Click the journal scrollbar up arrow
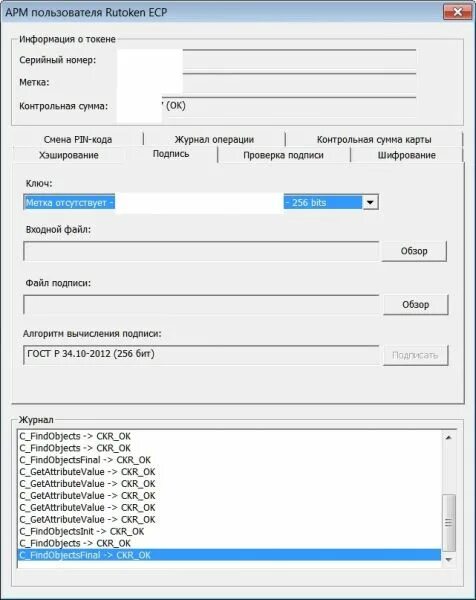This screenshot has width=476, height=600. coord(448,437)
